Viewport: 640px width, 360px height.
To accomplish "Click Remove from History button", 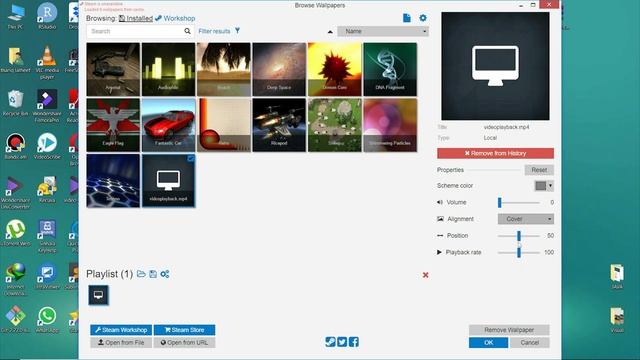I will tap(495, 153).
